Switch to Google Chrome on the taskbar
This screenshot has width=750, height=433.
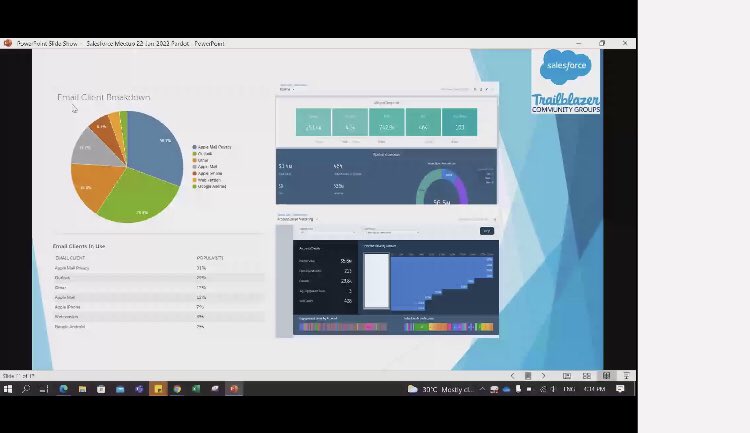click(x=177, y=389)
